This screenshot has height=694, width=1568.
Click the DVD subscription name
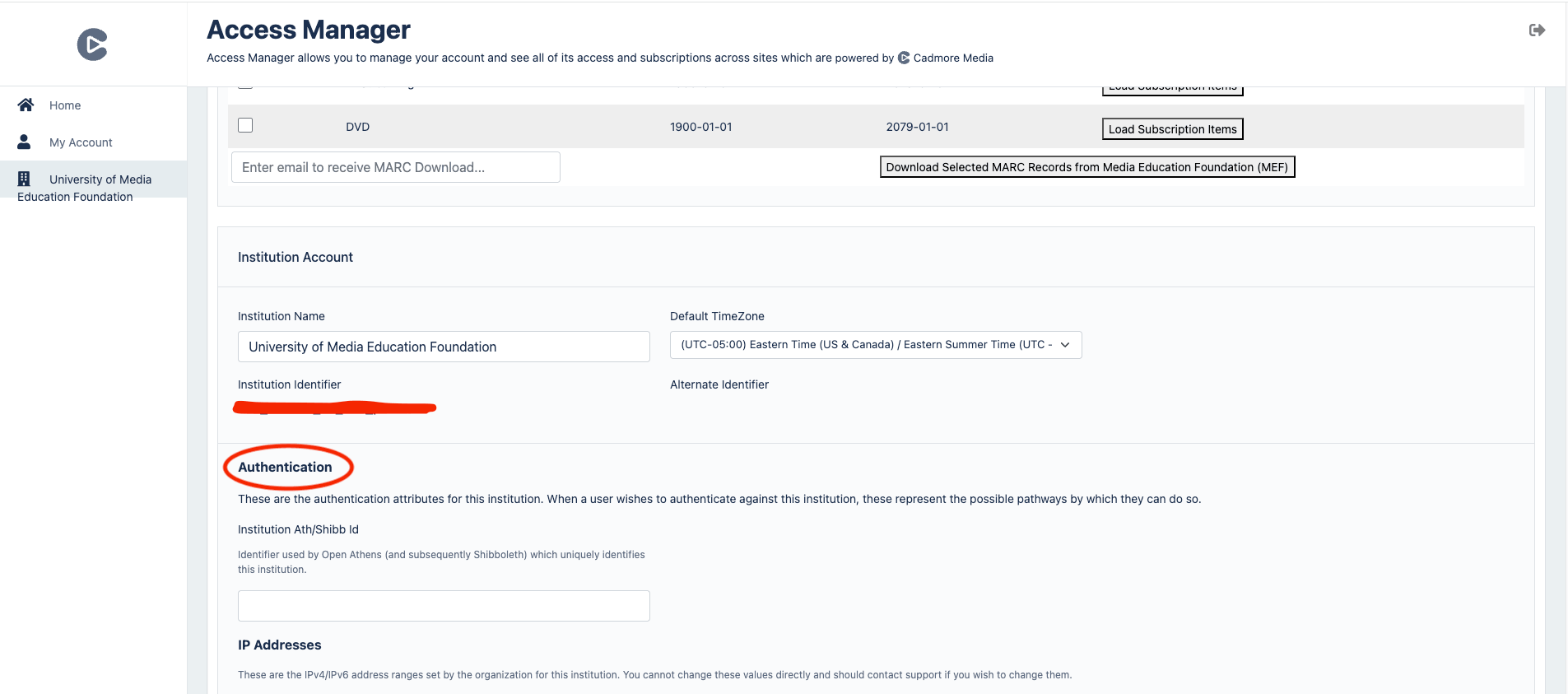[x=357, y=127]
